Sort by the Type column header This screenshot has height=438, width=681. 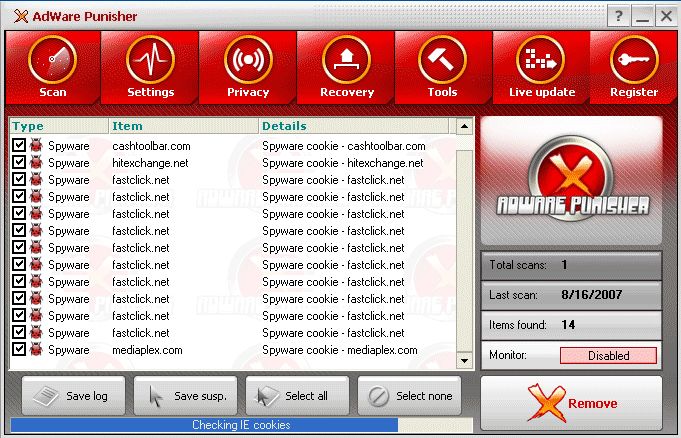pyautogui.click(x=59, y=126)
